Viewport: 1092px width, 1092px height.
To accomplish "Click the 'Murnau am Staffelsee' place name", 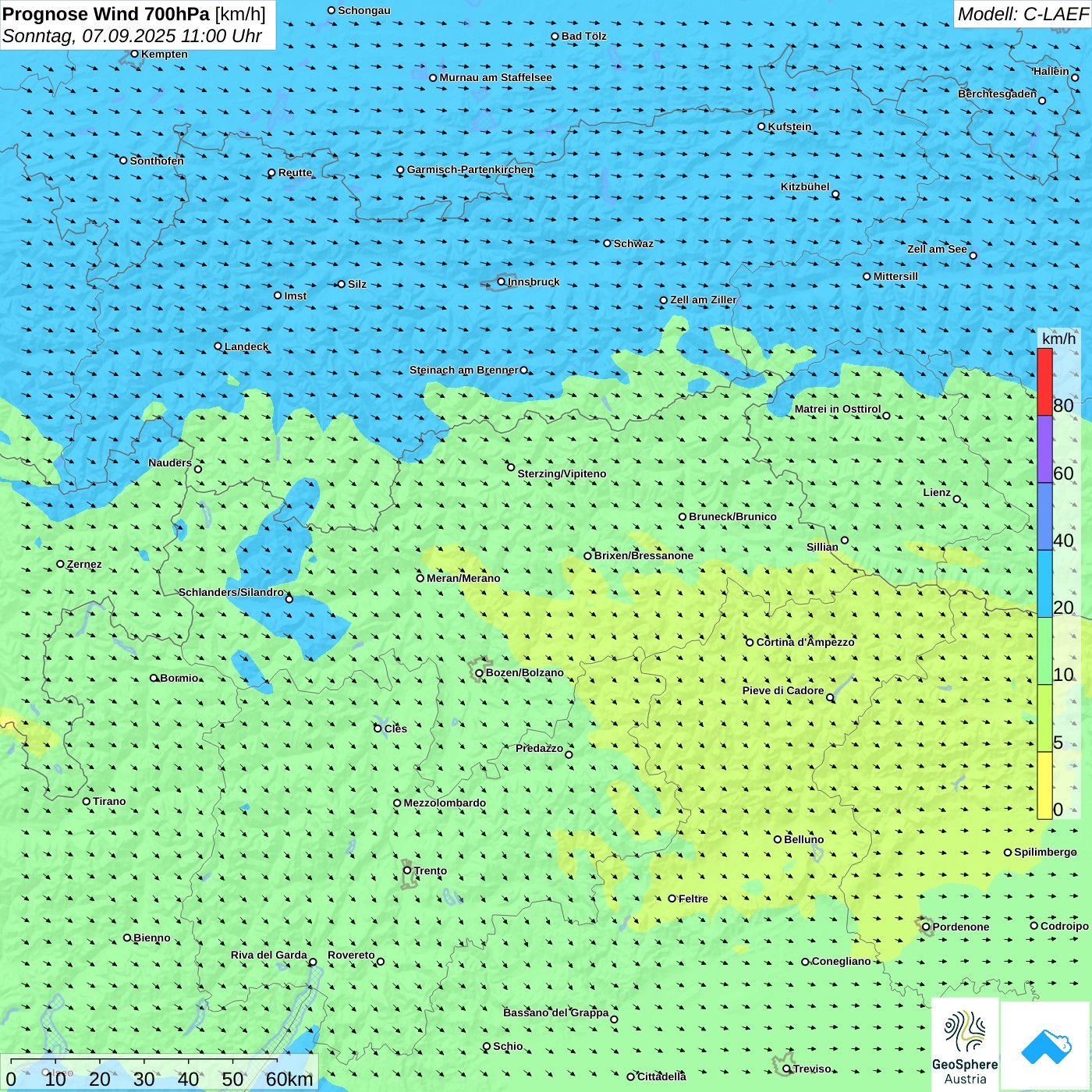I will coord(495,77).
